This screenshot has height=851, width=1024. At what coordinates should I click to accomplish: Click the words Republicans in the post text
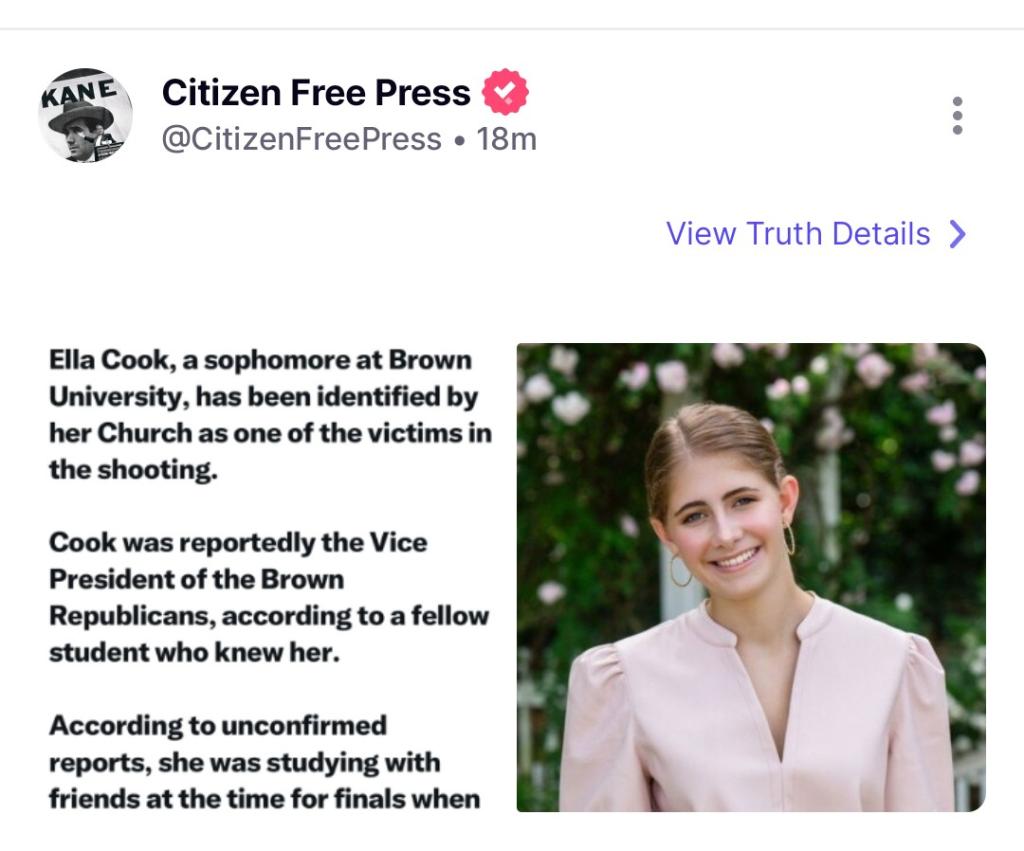pyautogui.click(x=132, y=616)
